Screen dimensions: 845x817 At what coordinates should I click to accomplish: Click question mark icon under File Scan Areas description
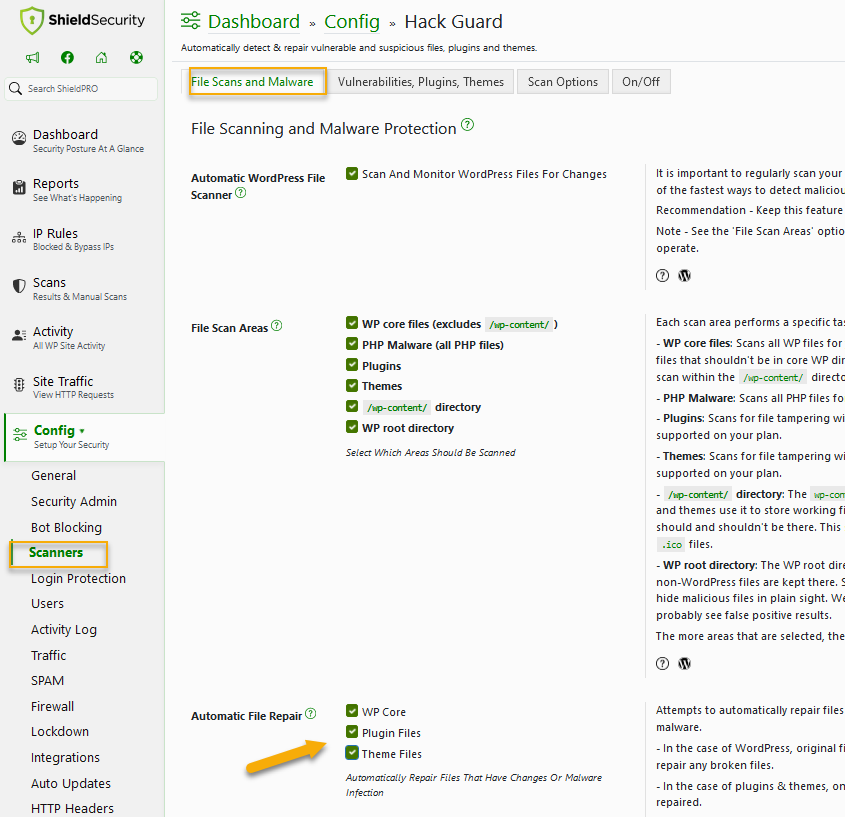tap(662, 664)
